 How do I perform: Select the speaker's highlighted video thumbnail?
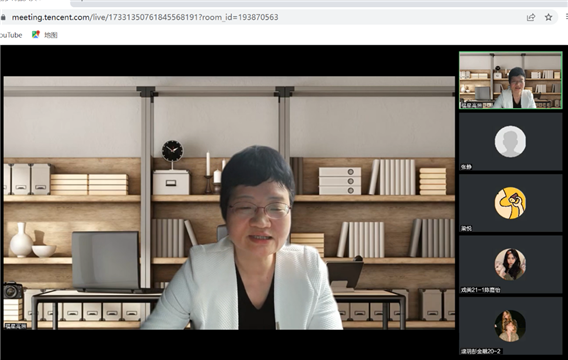pyautogui.click(x=510, y=80)
